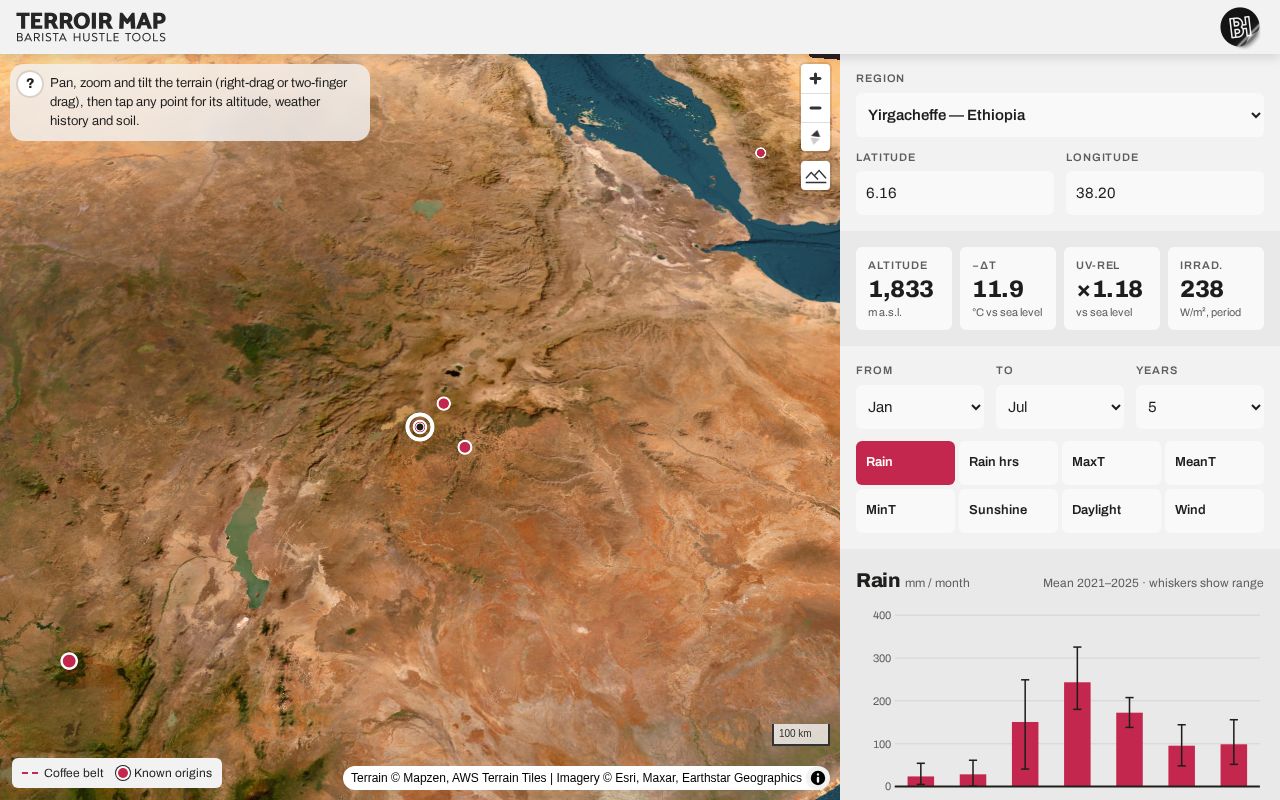Image resolution: width=1280 pixels, height=800 pixels.
Task: Switch chart metric to Rain hrs
Action: [x=1008, y=463]
